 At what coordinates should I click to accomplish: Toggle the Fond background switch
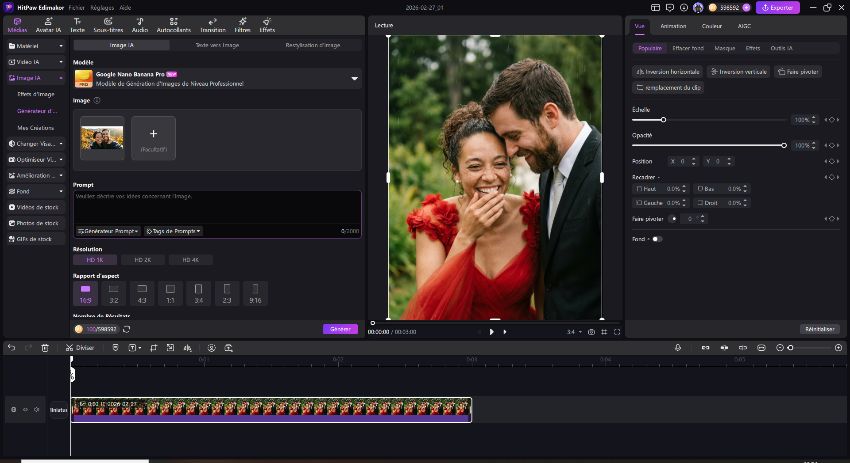pos(657,239)
